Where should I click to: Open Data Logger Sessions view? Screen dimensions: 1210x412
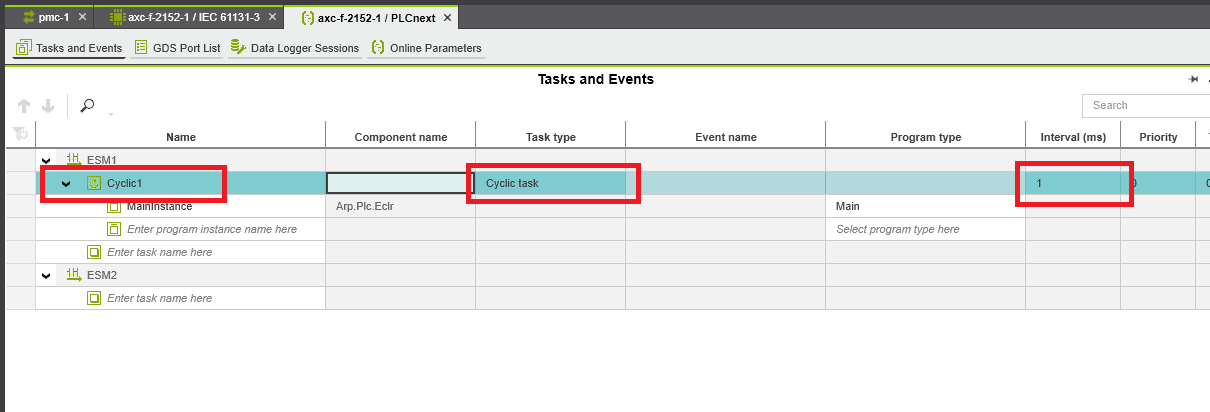click(295, 48)
